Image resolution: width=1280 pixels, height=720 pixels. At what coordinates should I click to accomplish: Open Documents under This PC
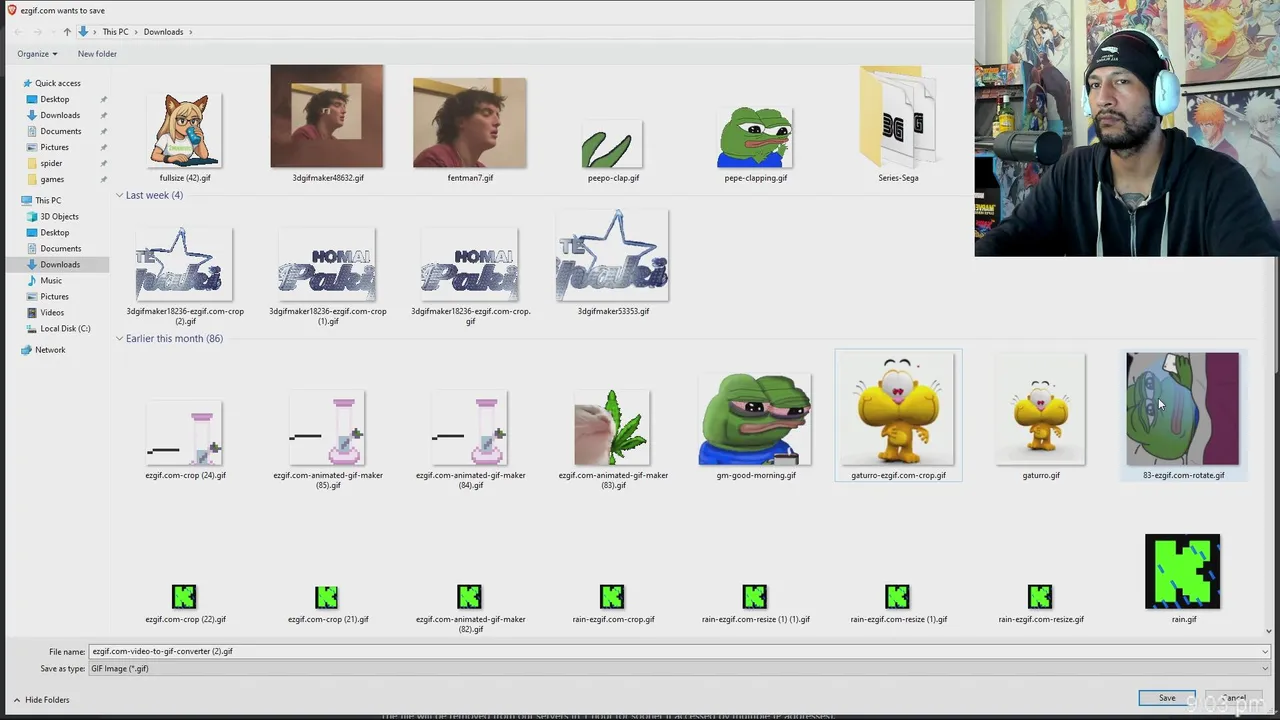[60, 248]
